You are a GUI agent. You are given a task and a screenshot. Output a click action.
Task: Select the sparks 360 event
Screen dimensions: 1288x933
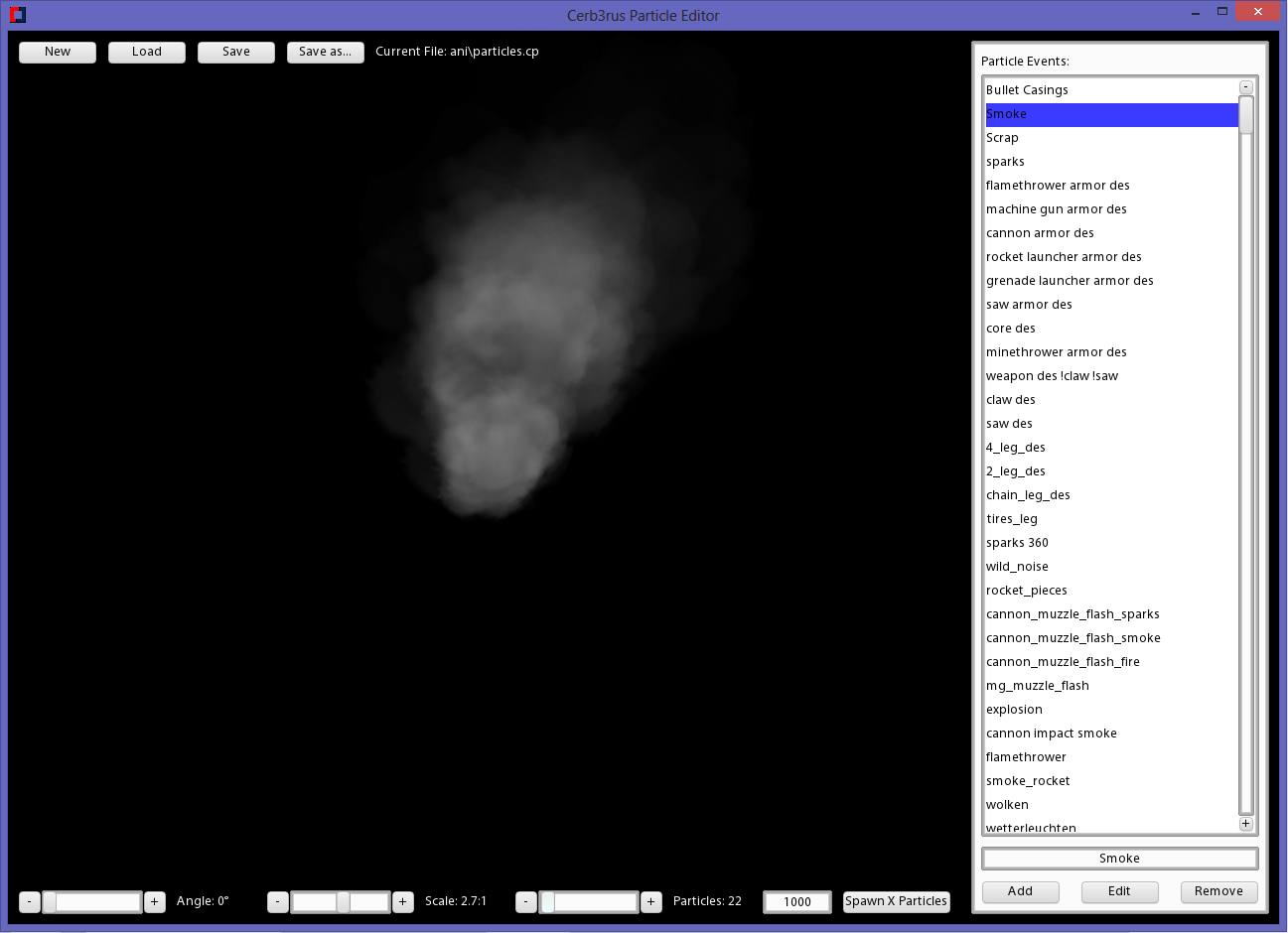[x=1017, y=542]
